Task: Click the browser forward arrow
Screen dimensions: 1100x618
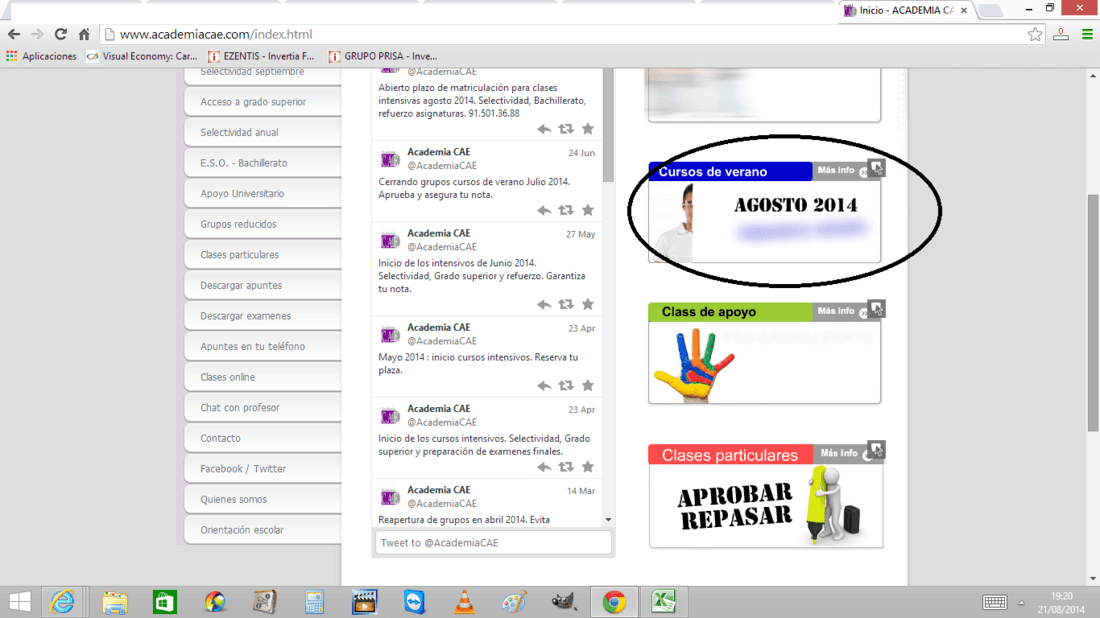Action: pos(37,34)
